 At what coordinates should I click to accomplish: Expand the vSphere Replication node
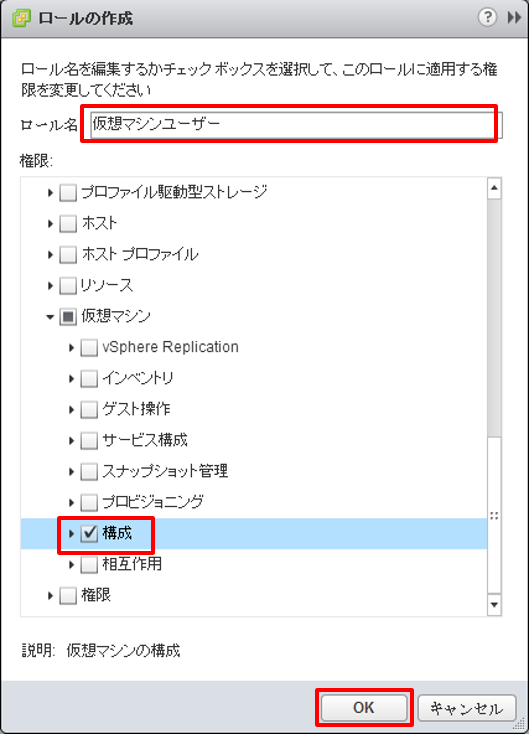(x=72, y=347)
